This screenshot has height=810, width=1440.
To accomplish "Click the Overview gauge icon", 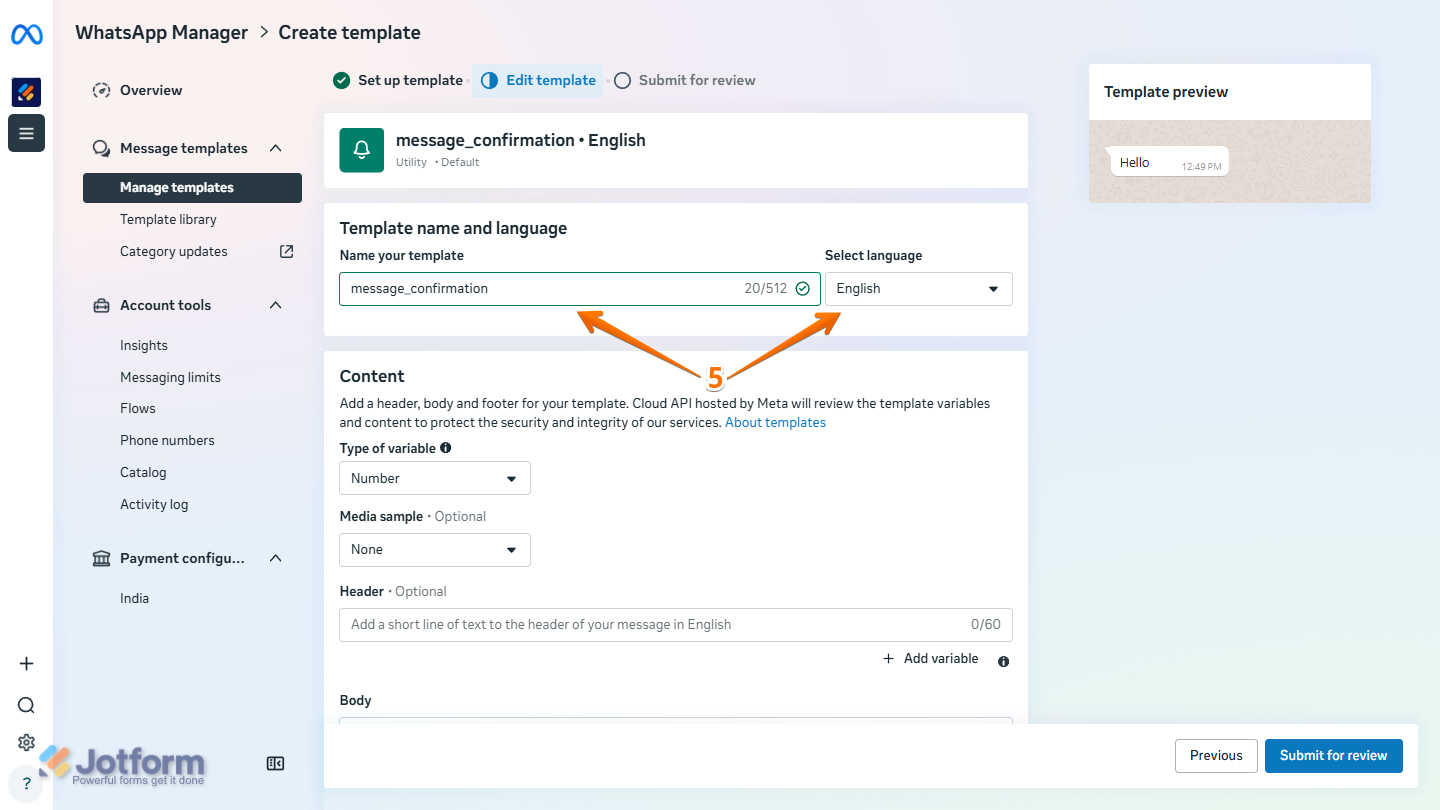I will tap(101, 90).
